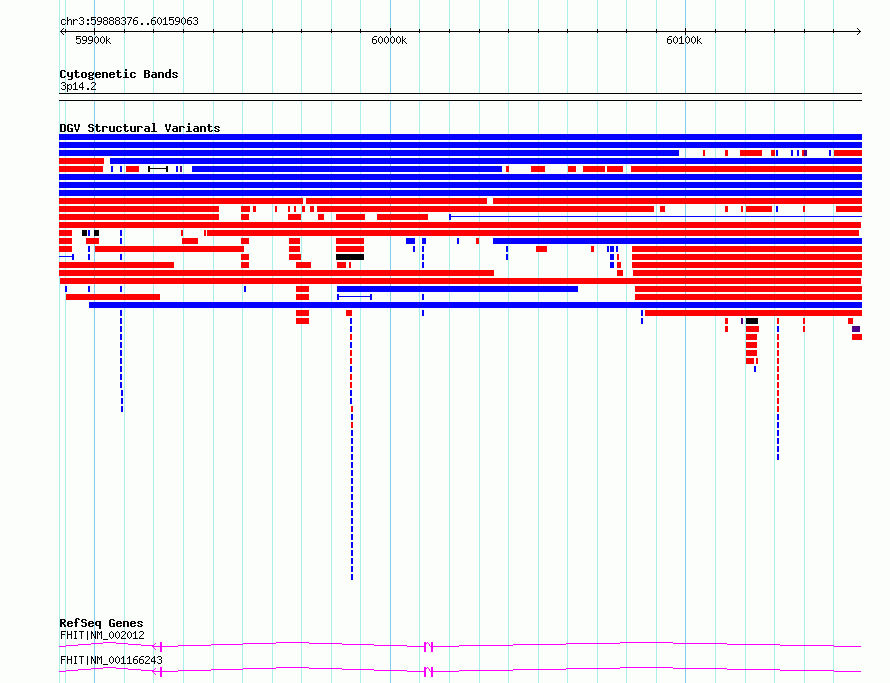Click the purple variant block at far right
This screenshot has width=890, height=683.
click(x=856, y=329)
